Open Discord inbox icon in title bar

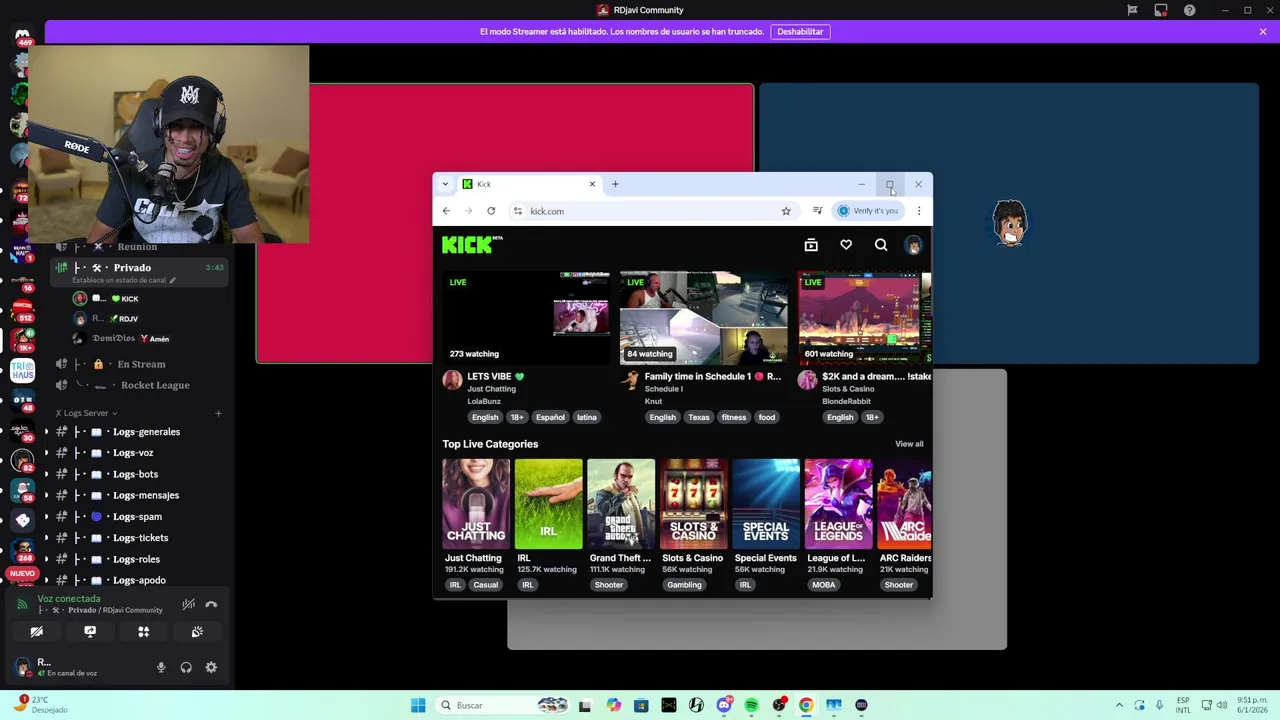(x=1161, y=10)
